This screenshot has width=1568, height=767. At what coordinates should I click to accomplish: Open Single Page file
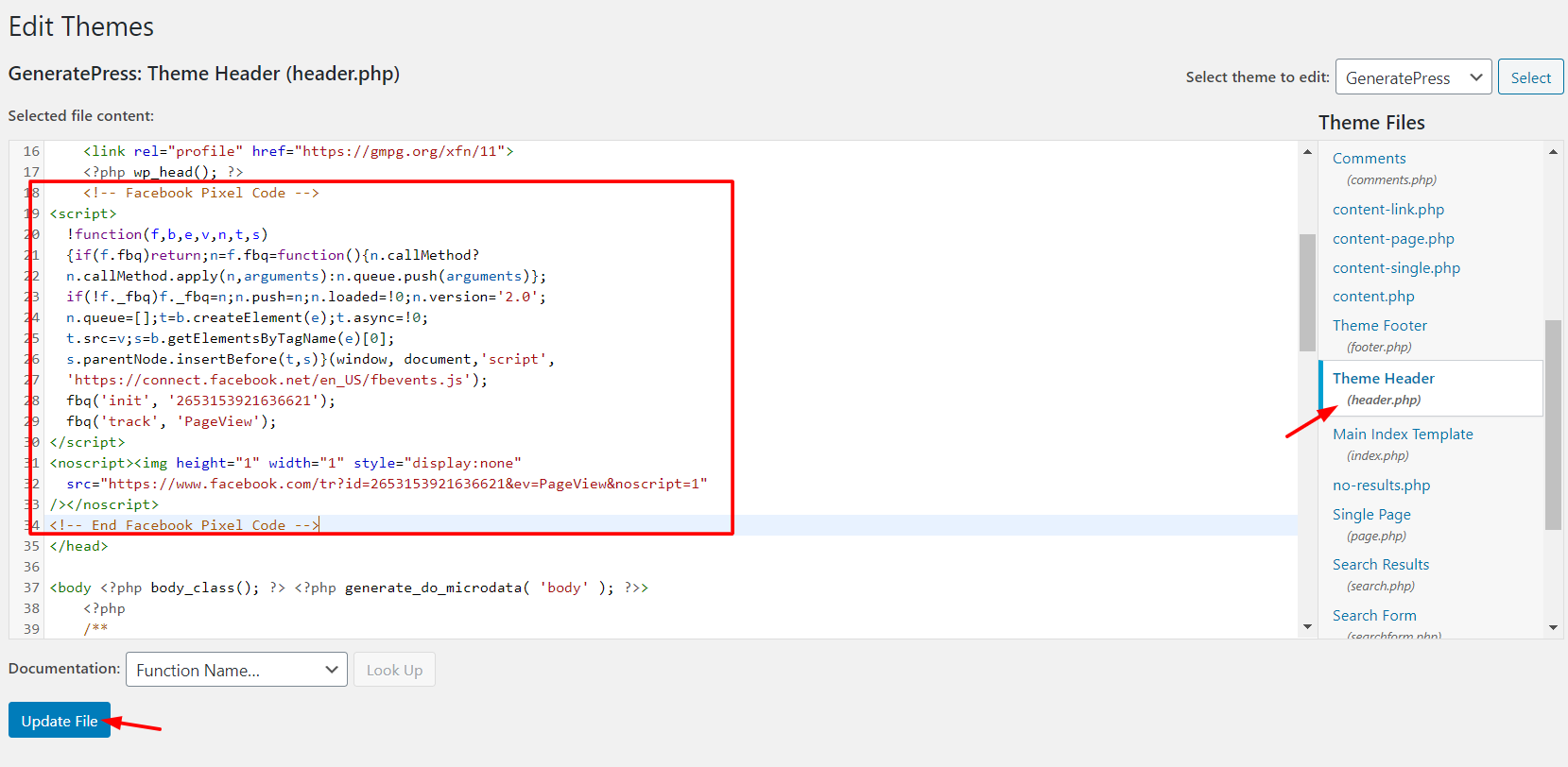pos(1371,515)
